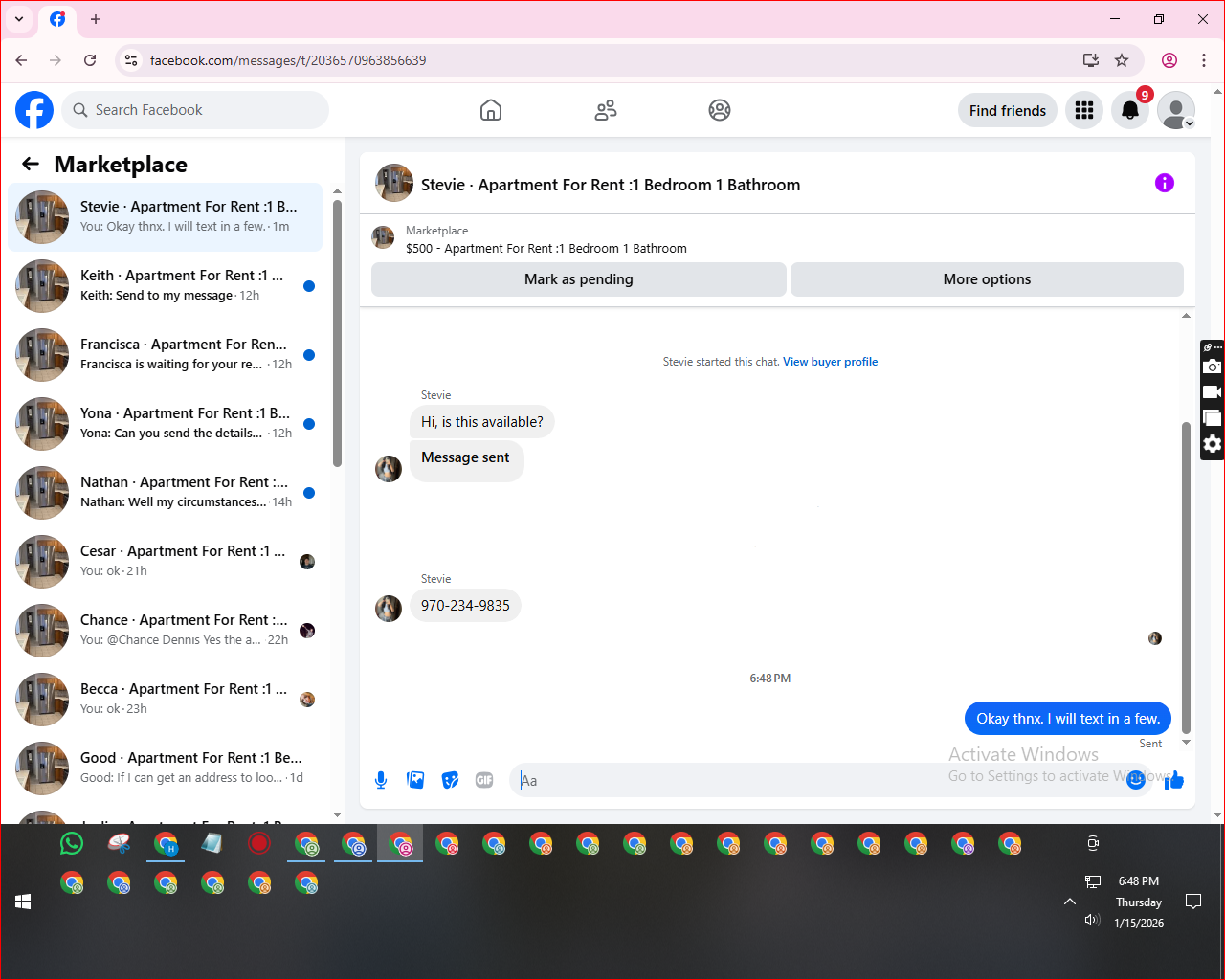The image size is (1225, 980).
Task: Show hidden system tray icons
Action: (x=1070, y=902)
